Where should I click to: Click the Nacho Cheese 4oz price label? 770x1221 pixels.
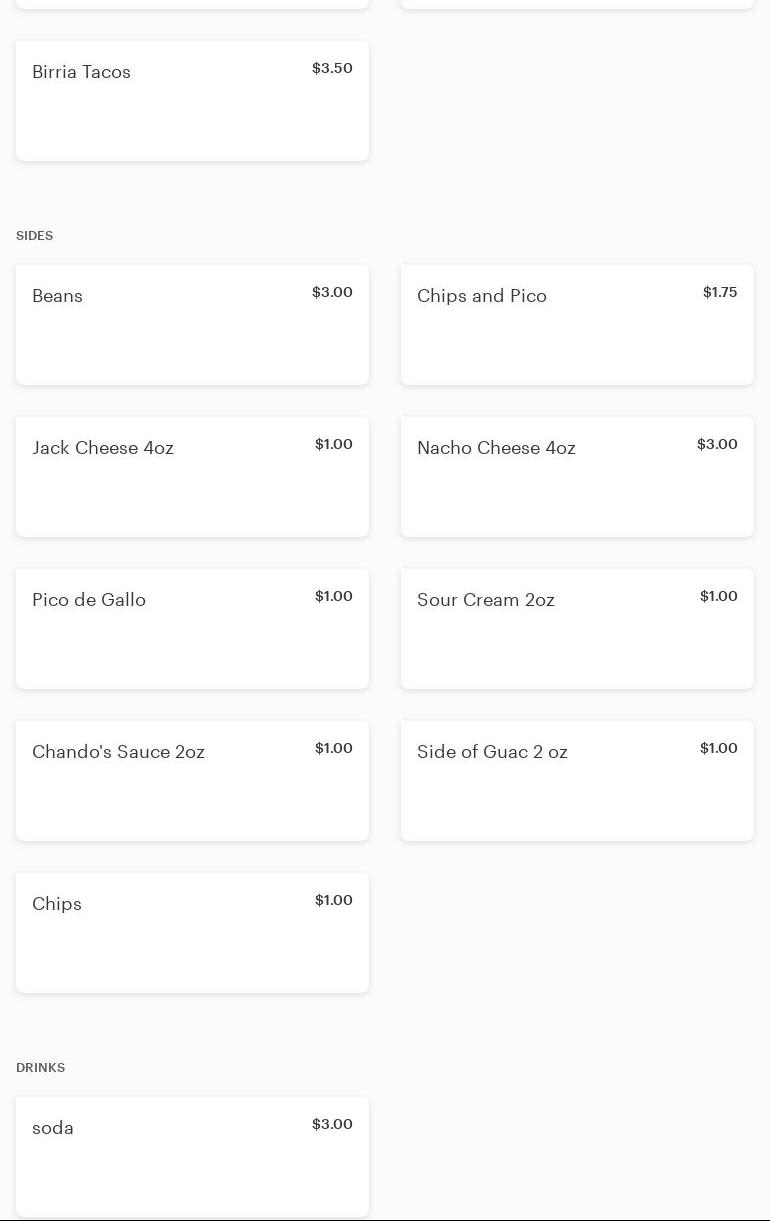coord(717,444)
